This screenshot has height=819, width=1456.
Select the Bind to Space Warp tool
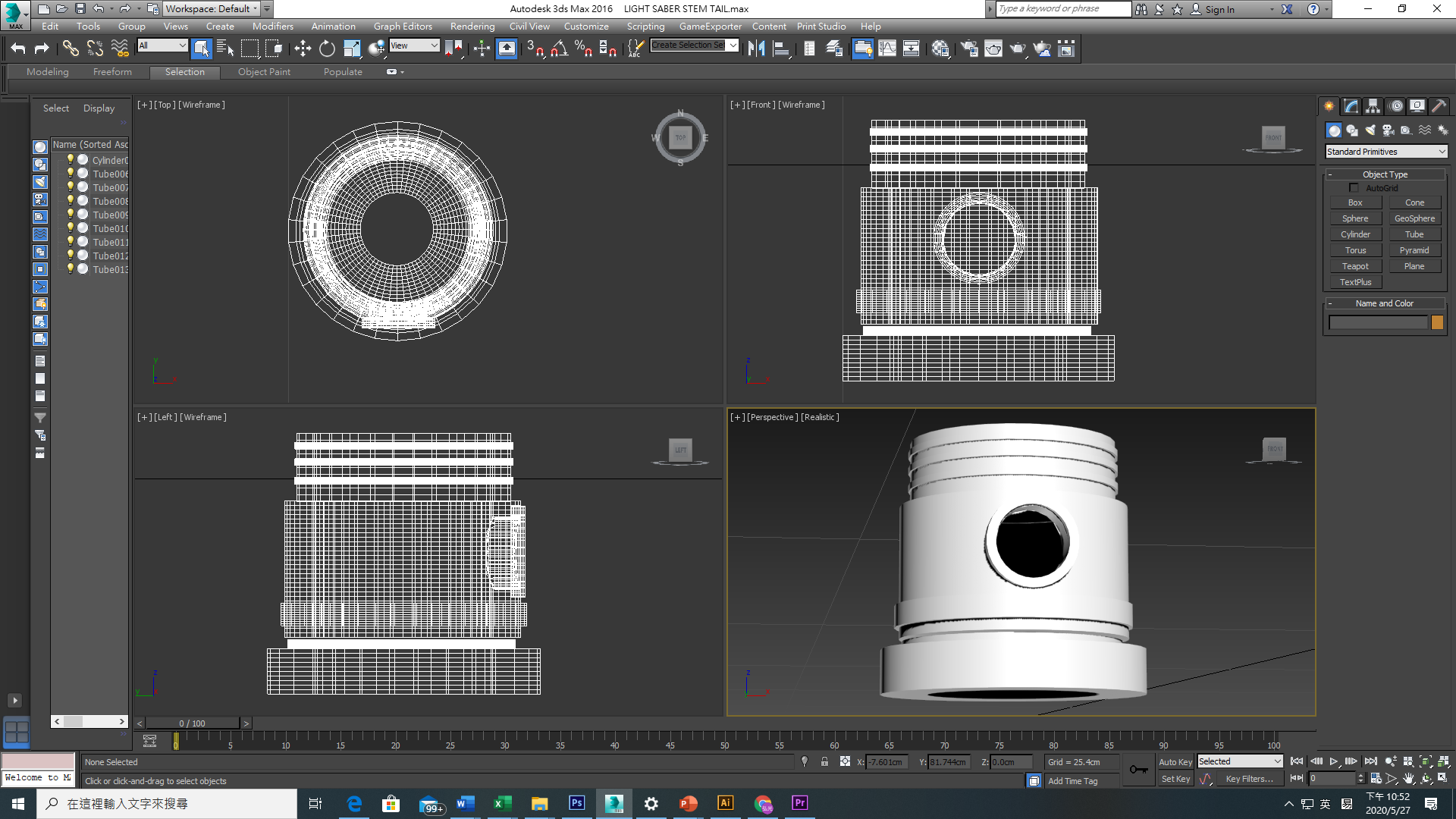tap(120, 49)
